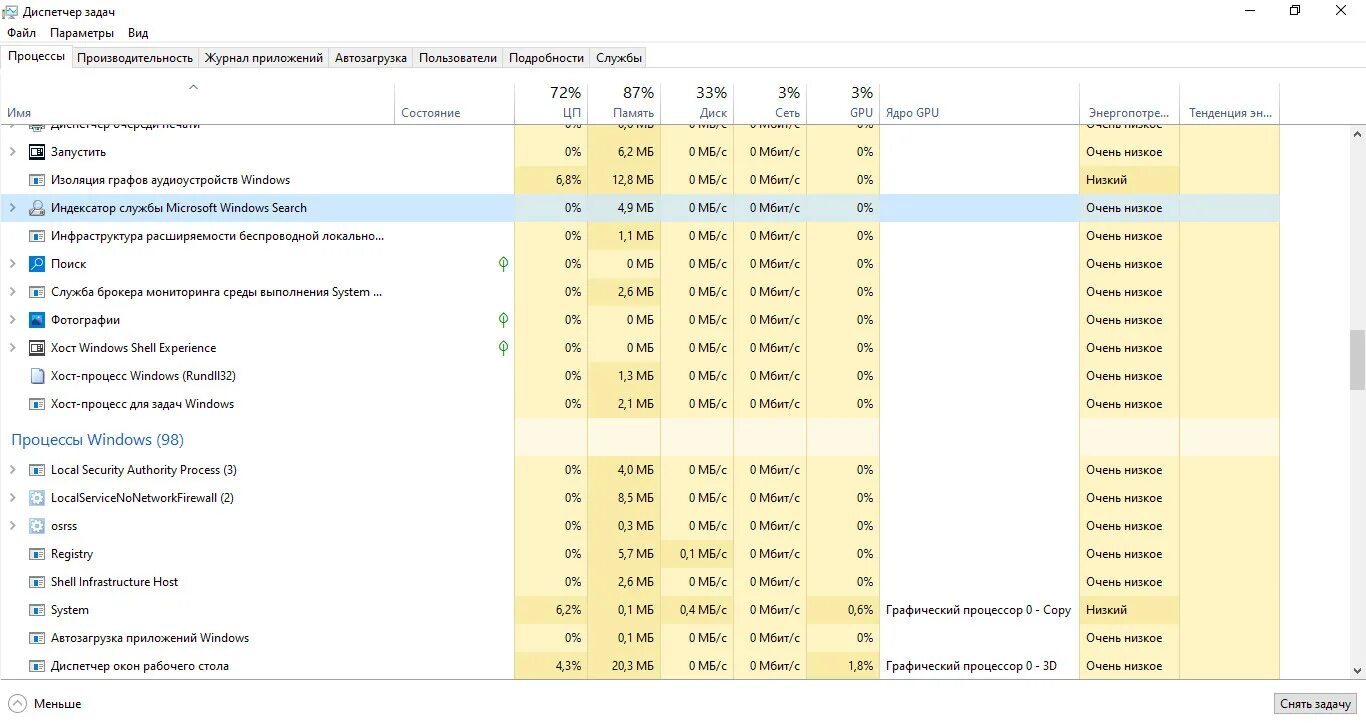Expand the osrss process group
This screenshot has height=728, width=1366.
click(x=12, y=526)
